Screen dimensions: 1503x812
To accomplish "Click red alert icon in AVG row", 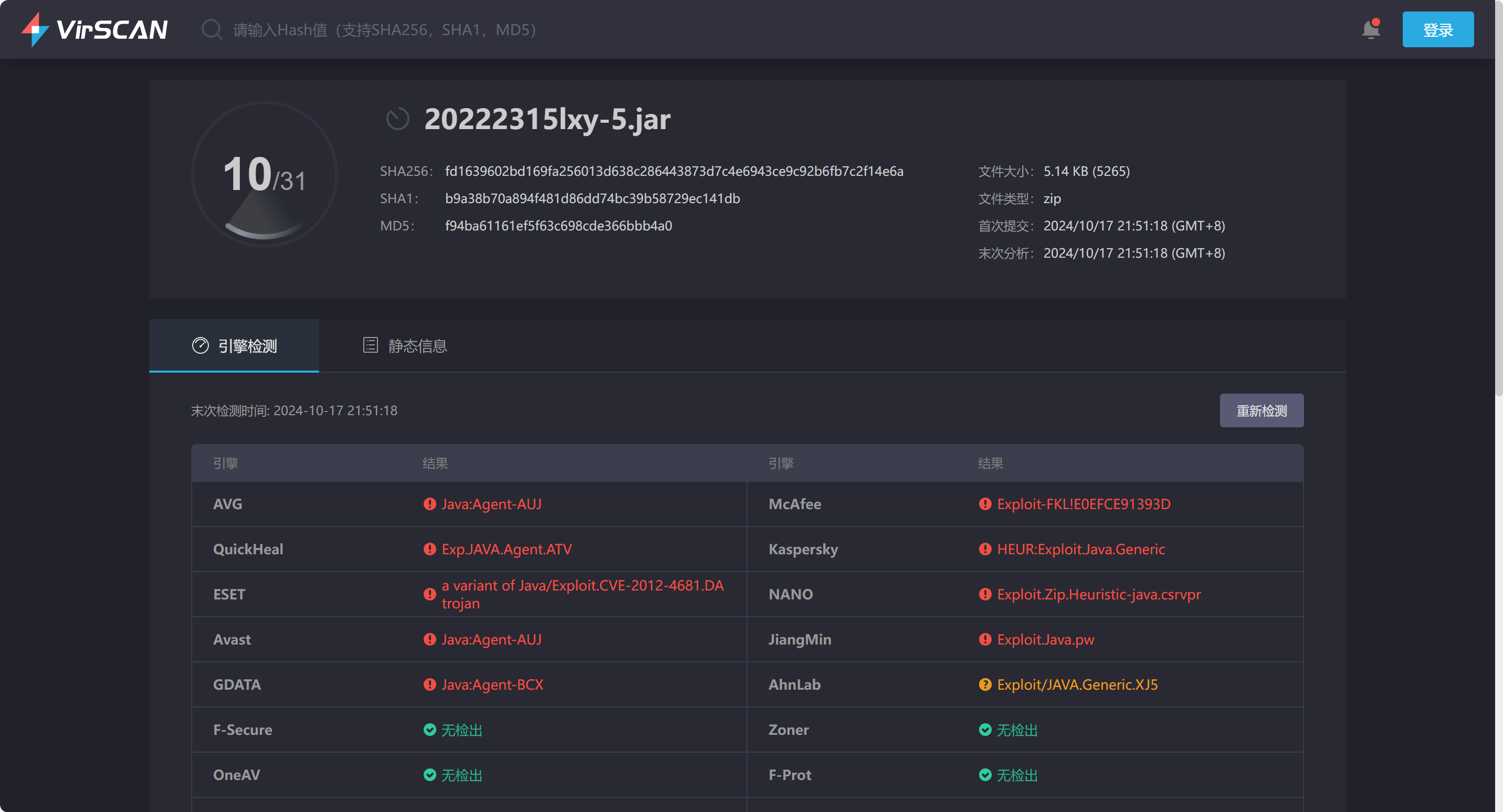I will pyautogui.click(x=429, y=504).
